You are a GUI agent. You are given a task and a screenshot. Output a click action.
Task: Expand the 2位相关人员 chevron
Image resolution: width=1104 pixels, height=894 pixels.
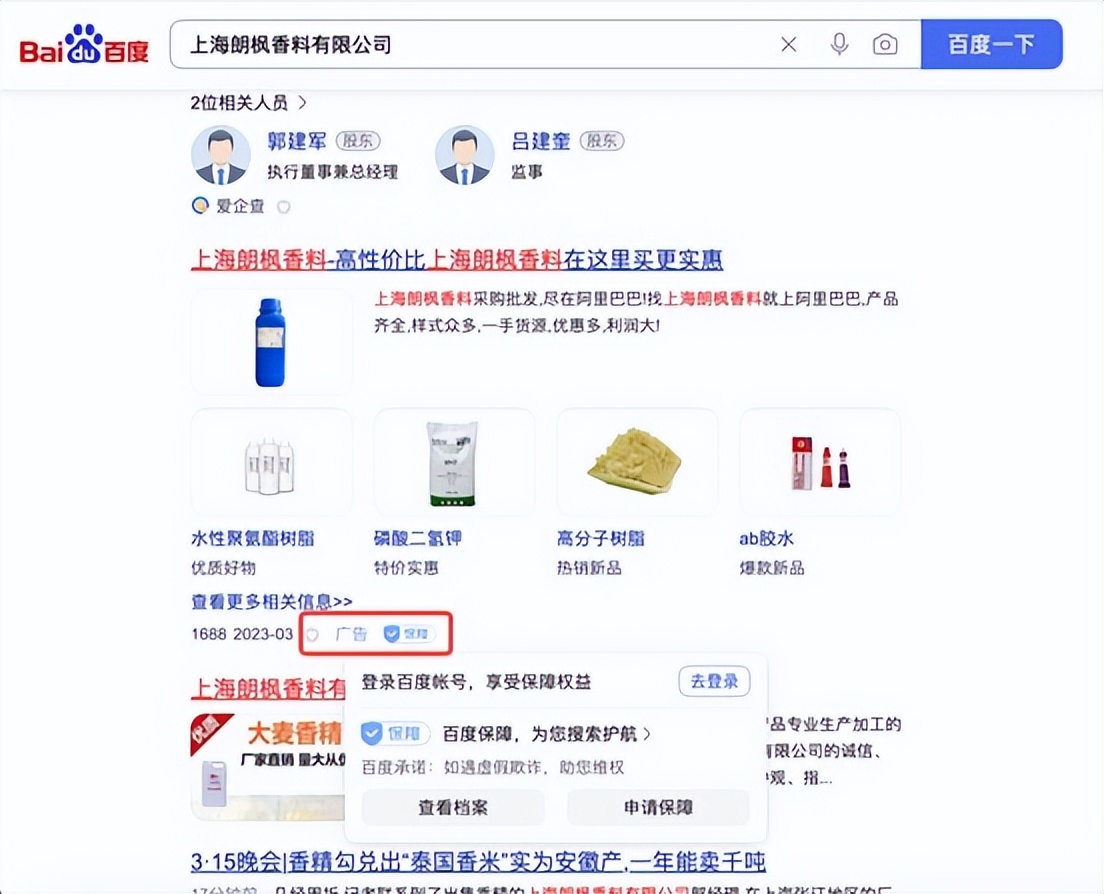tap(302, 103)
